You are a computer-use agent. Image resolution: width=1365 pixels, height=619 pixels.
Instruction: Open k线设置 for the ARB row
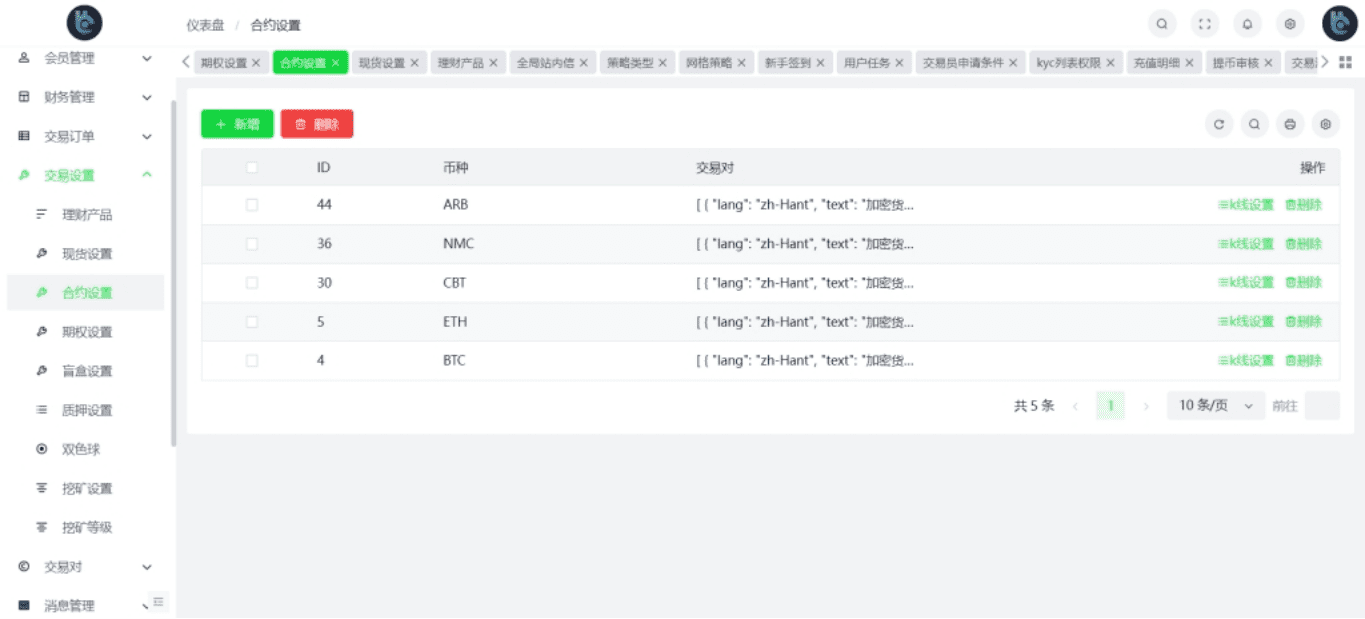pos(1246,205)
